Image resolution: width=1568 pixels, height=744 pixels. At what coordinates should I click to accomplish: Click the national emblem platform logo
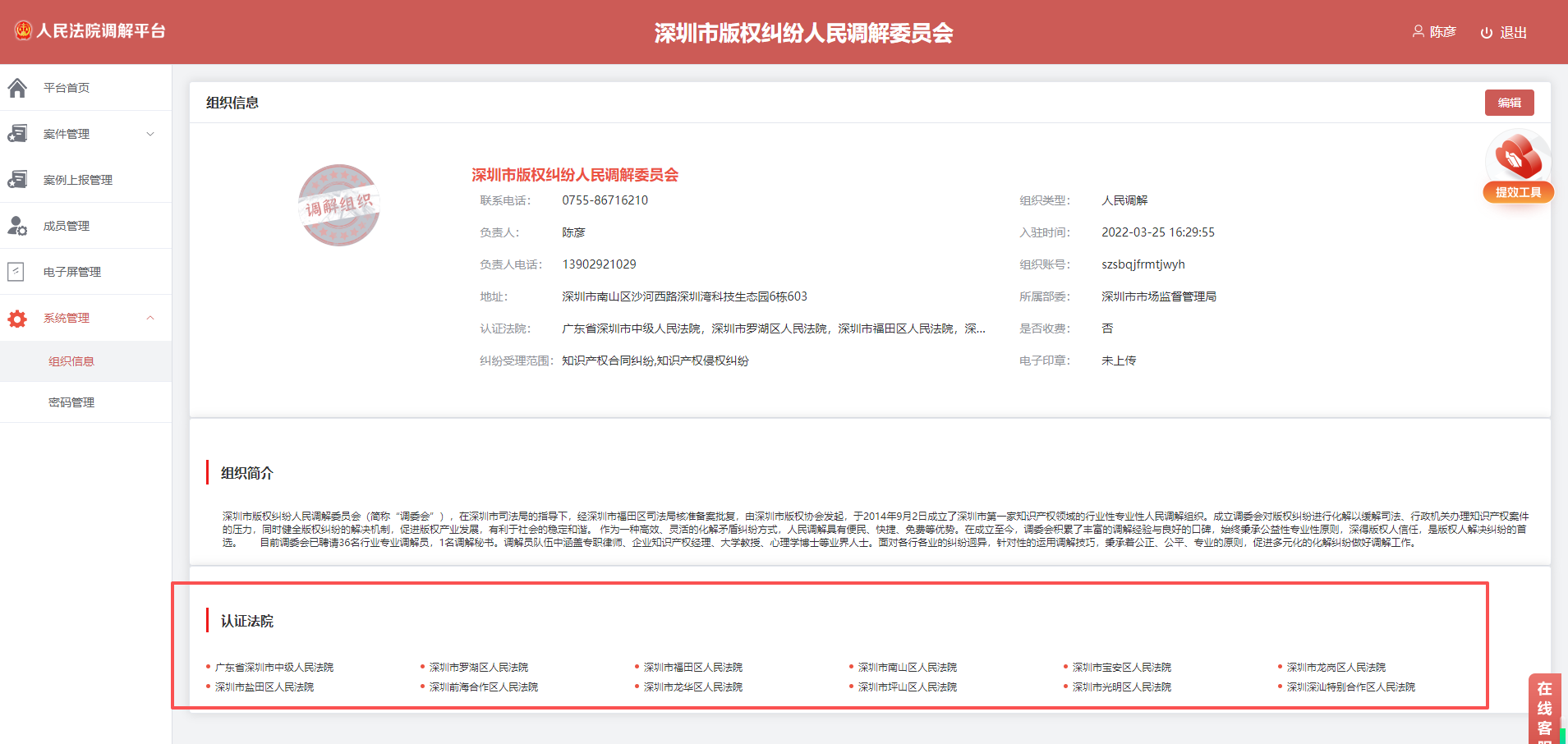[x=23, y=31]
